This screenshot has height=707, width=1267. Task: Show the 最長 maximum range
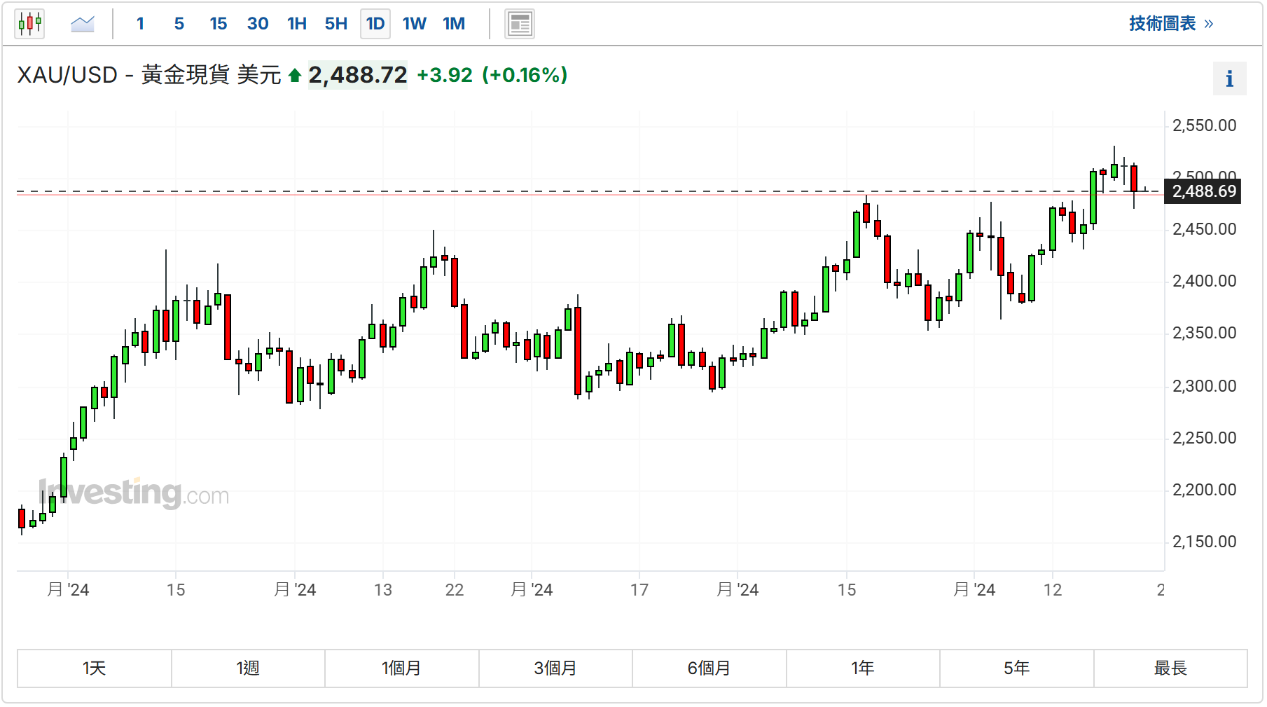(x=1170, y=668)
